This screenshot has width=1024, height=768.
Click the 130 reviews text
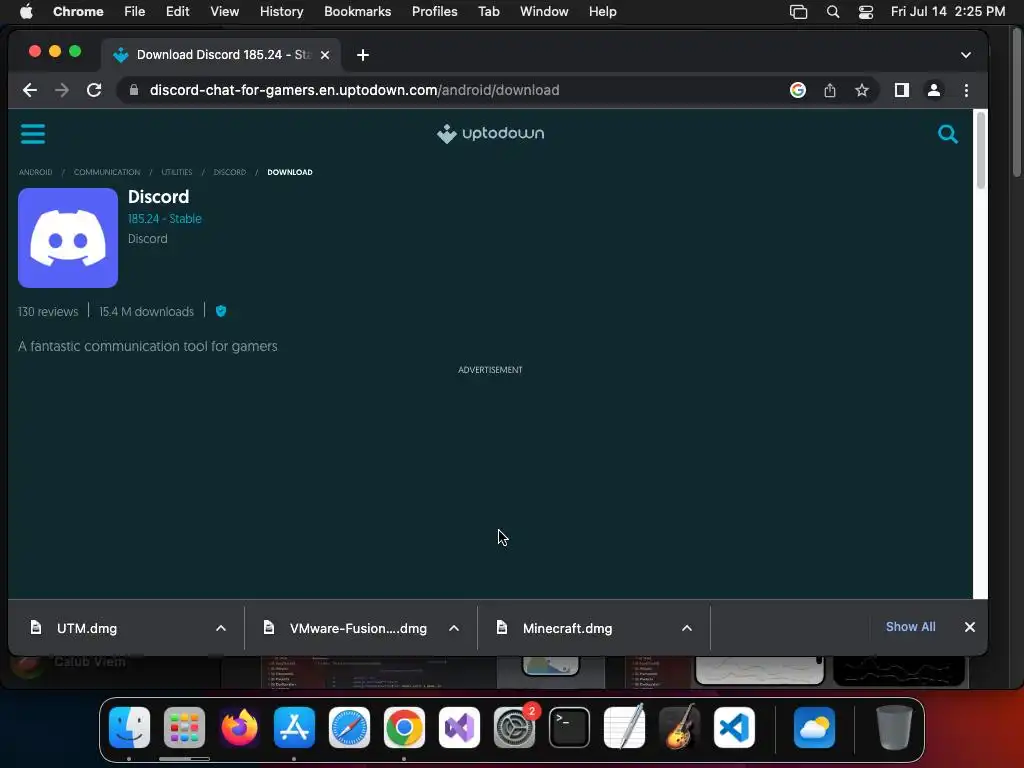coord(48,312)
